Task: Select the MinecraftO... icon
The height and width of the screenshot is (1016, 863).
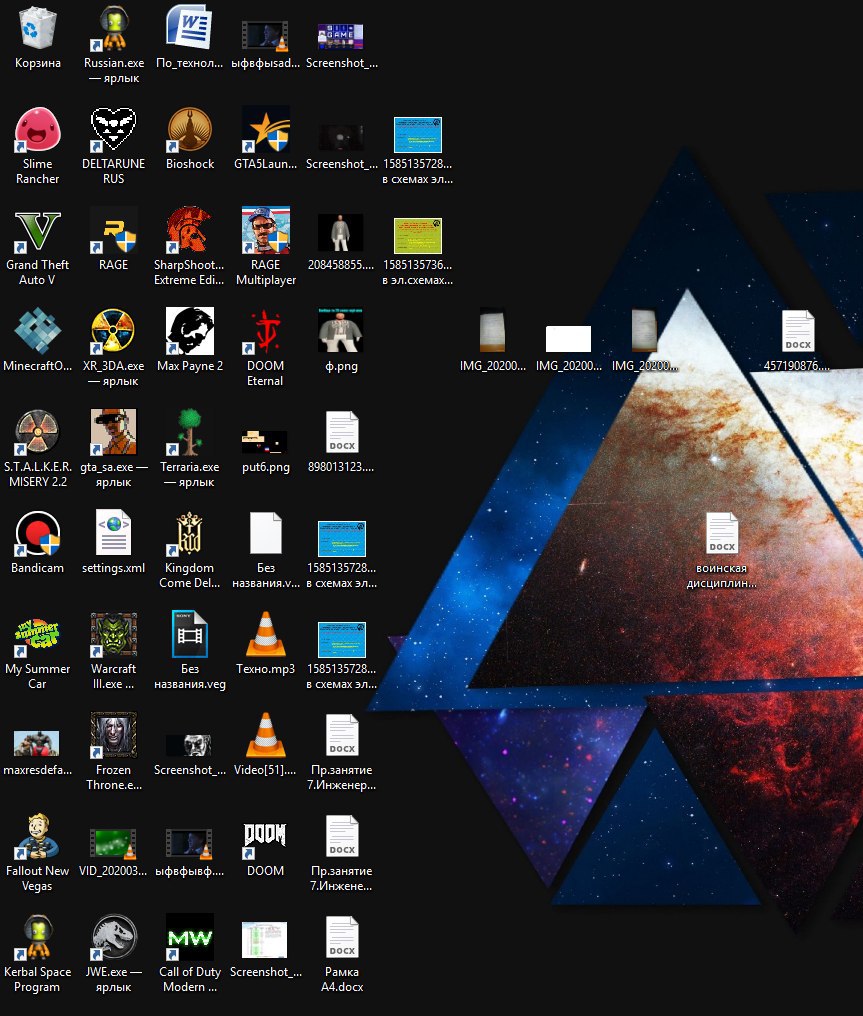Action: click(38, 332)
